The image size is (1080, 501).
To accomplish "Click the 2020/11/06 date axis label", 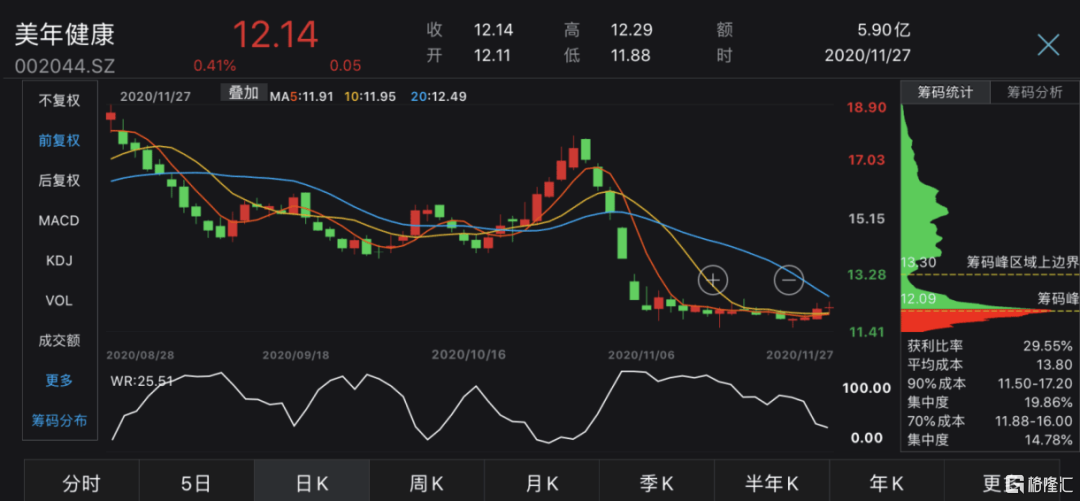I will click(641, 355).
